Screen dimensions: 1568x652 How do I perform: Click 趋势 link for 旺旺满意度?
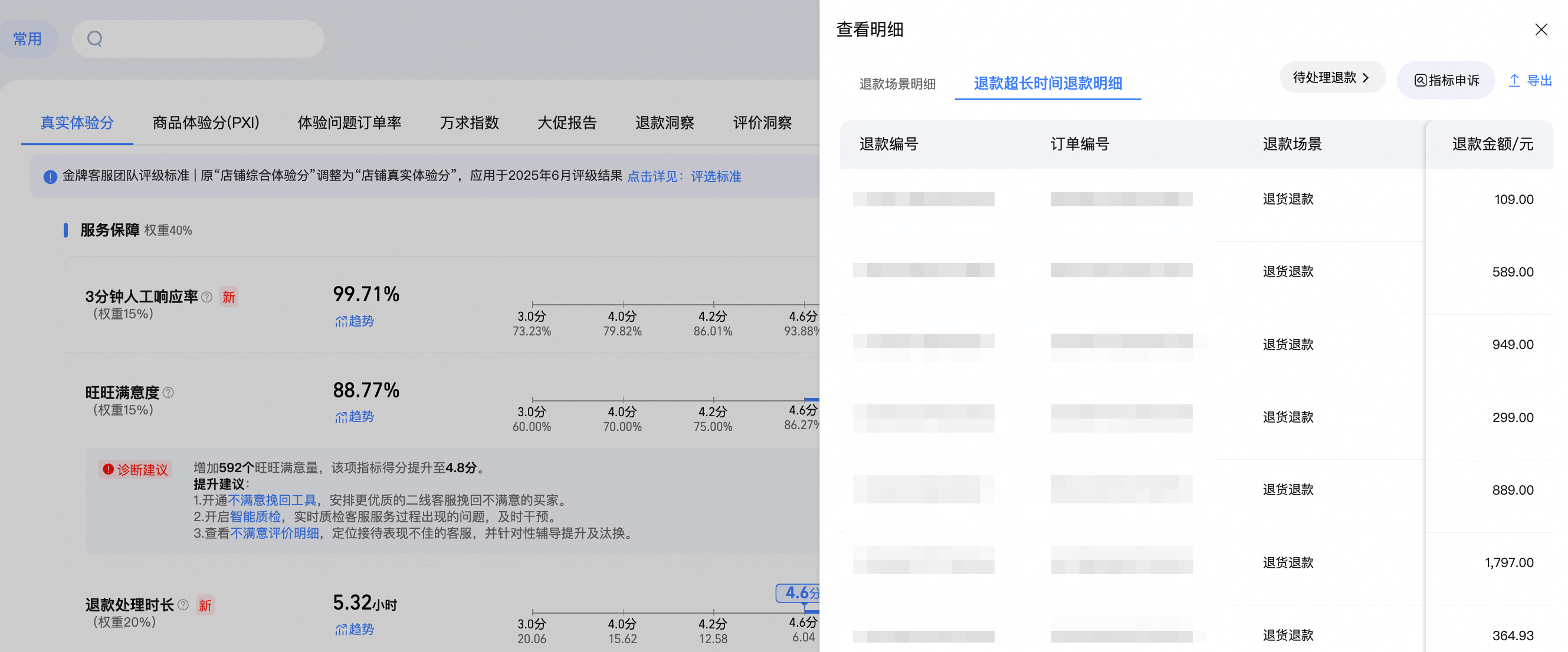point(355,417)
